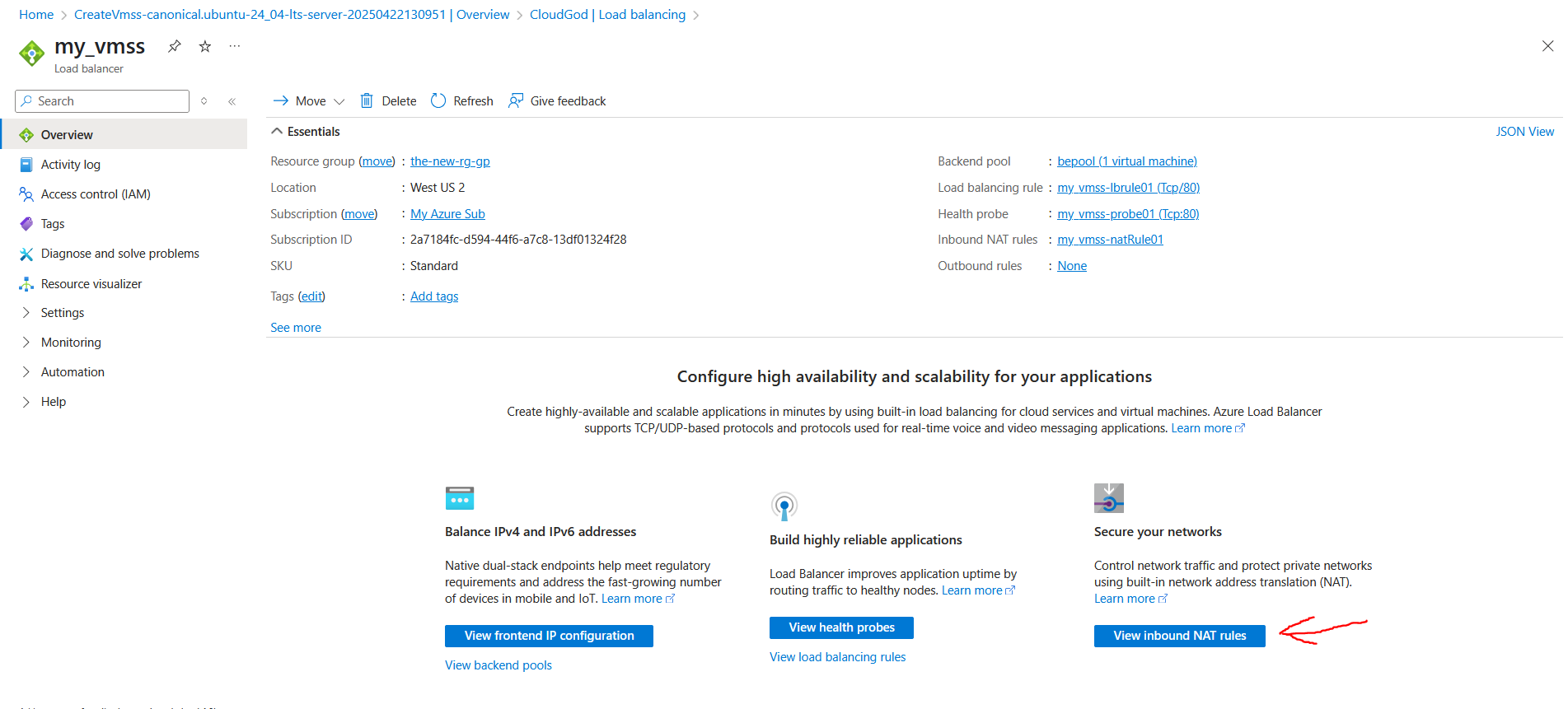The image size is (1568, 709).
Task: Open resource group the-new-rg-gp
Action: (x=450, y=161)
